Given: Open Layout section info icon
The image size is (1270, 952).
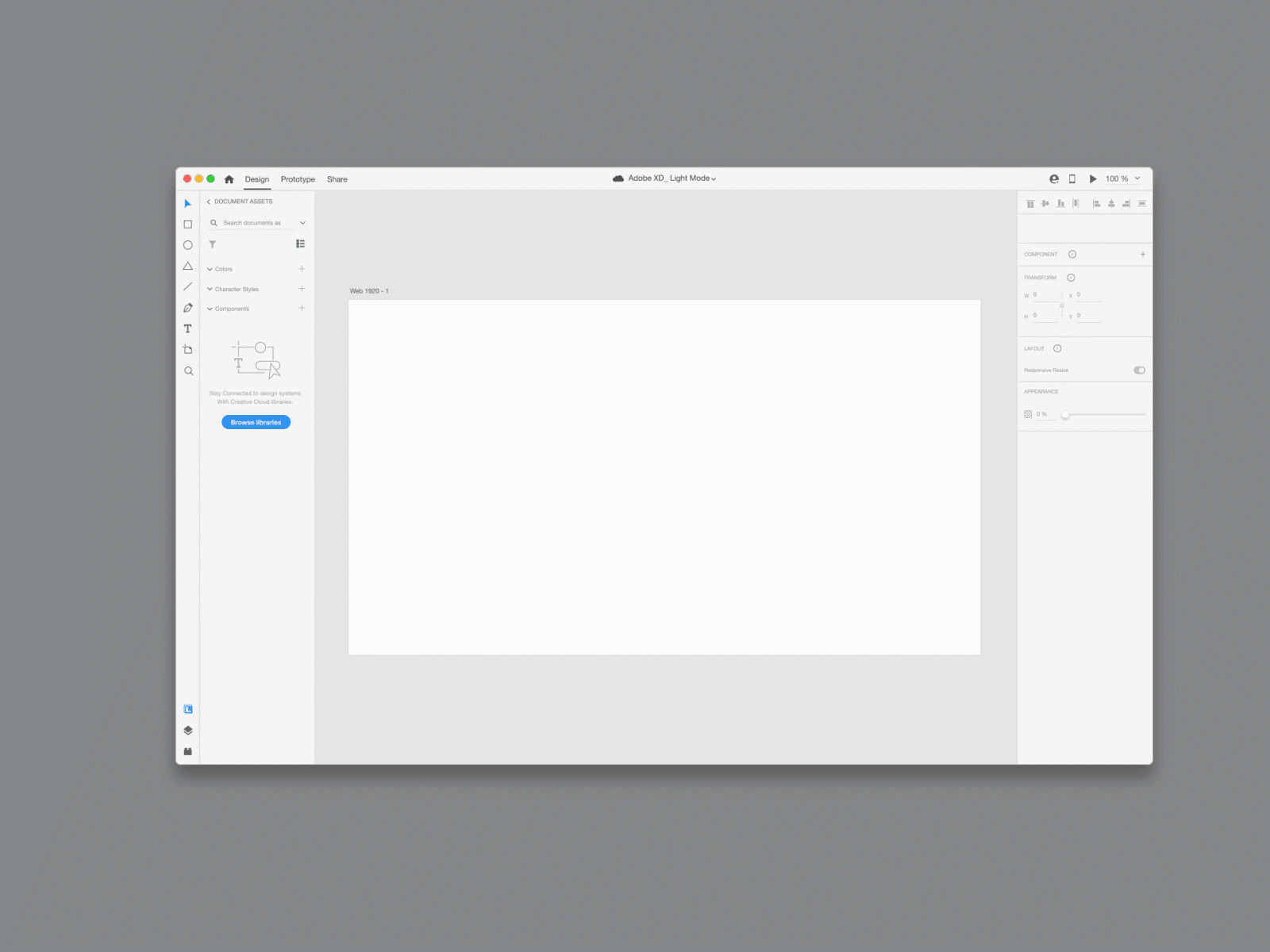Looking at the screenshot, I should pos(1057,349).
